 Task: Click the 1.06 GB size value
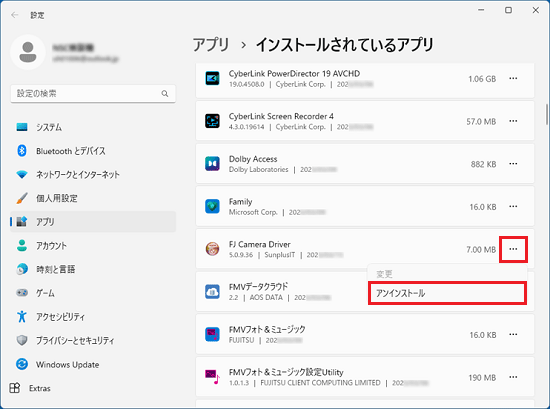pos(482,79)
